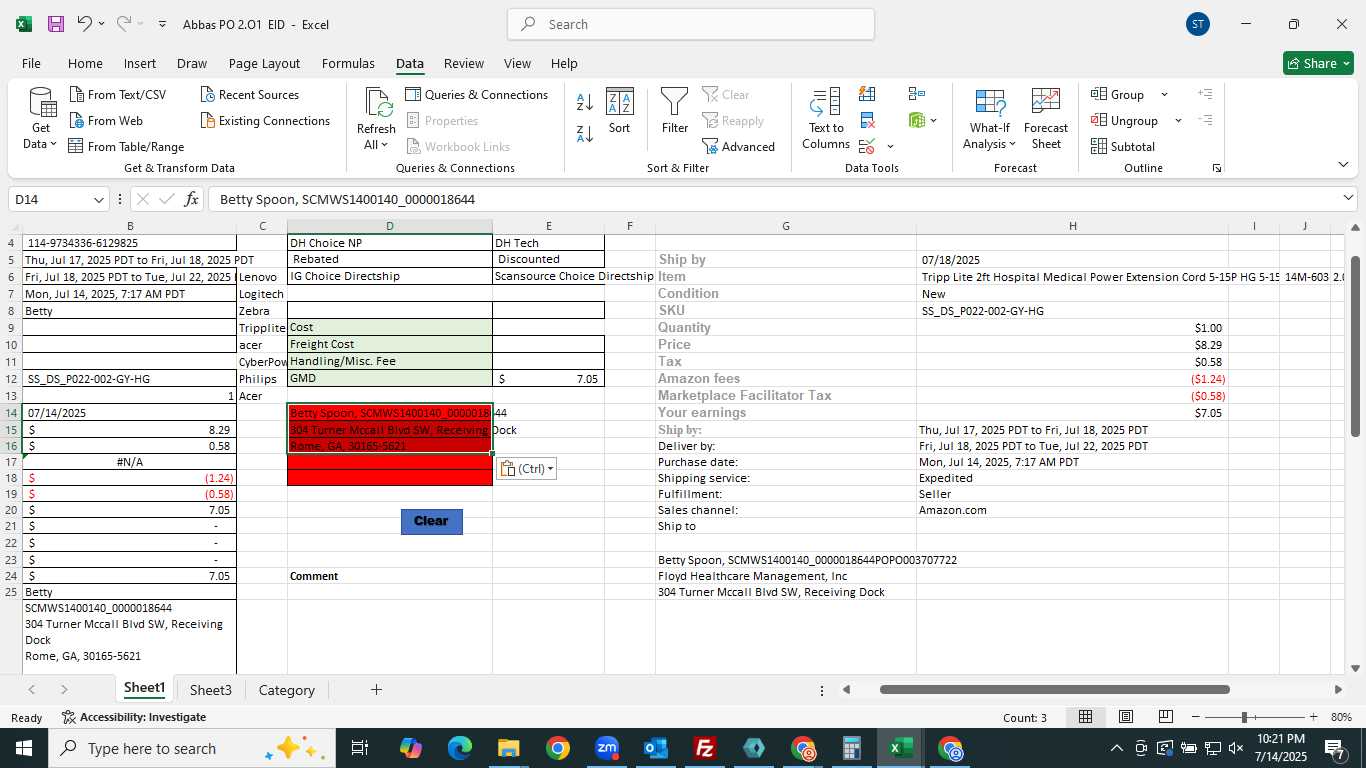This screenshot has width=1366, height=768.
Task: Sort A to Z ascending
Action: pos(585,102)
